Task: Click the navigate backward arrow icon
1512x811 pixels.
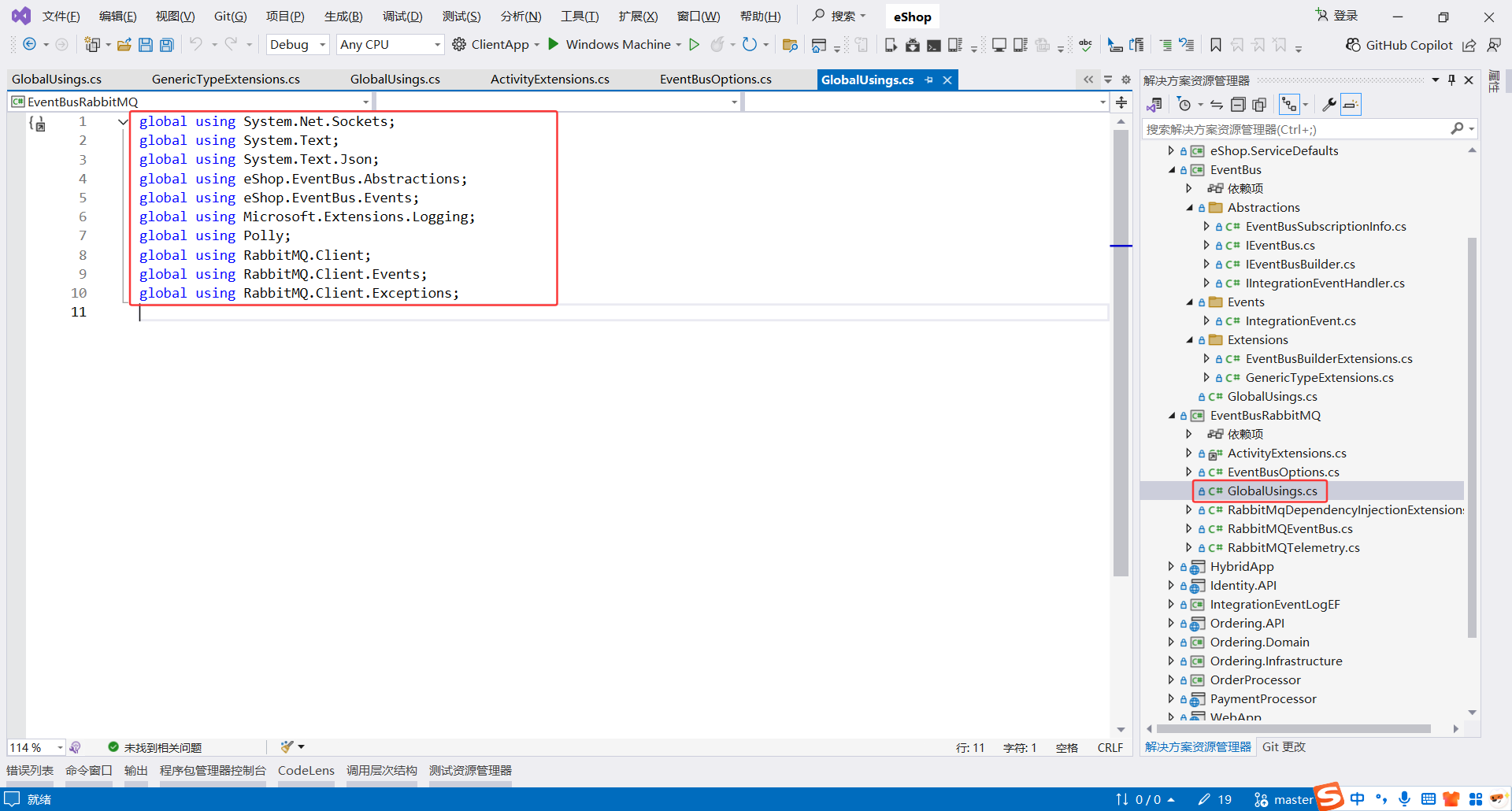Action: point(29,44)
